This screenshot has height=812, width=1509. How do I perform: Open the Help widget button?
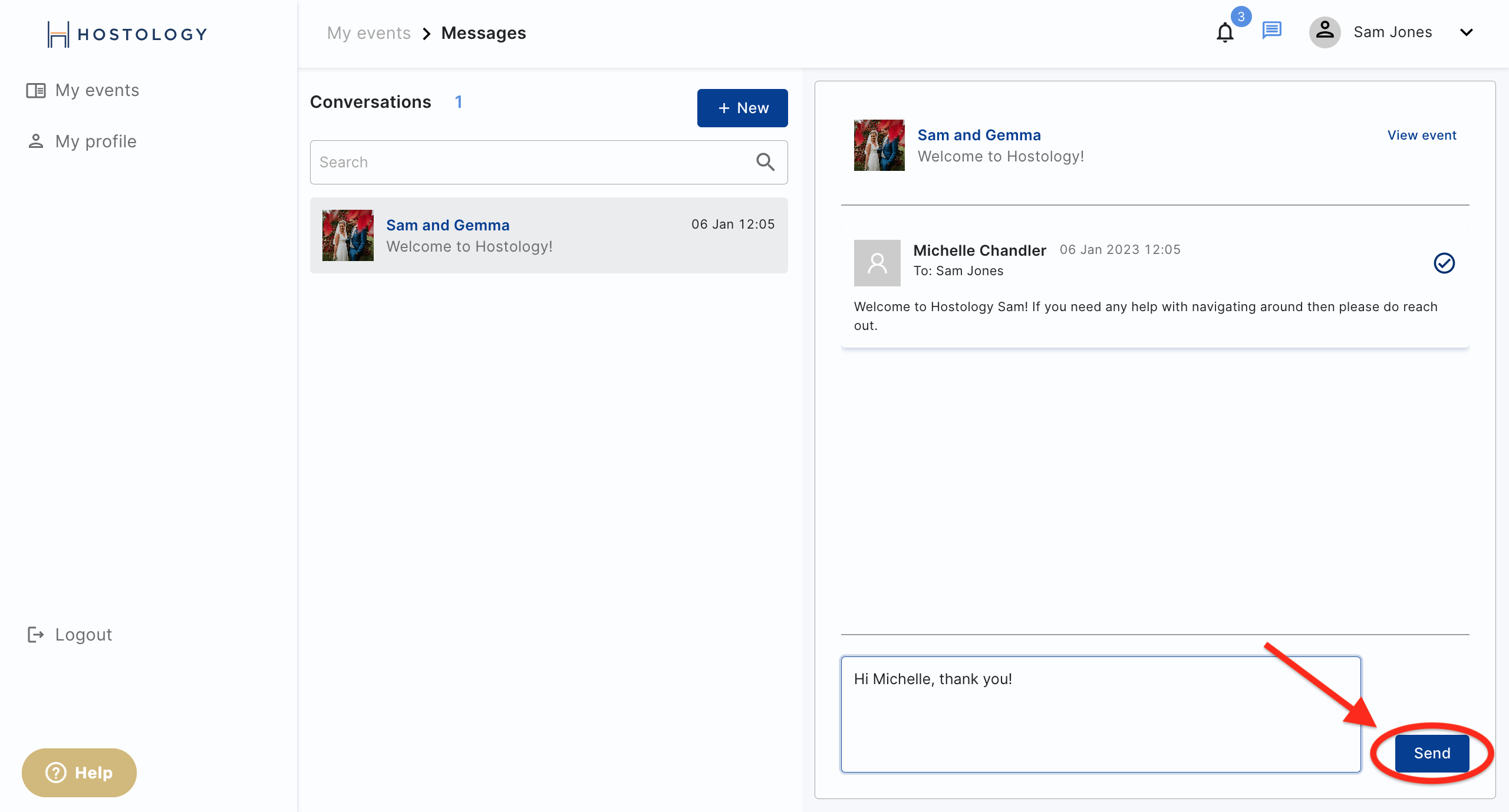(79, 773)
